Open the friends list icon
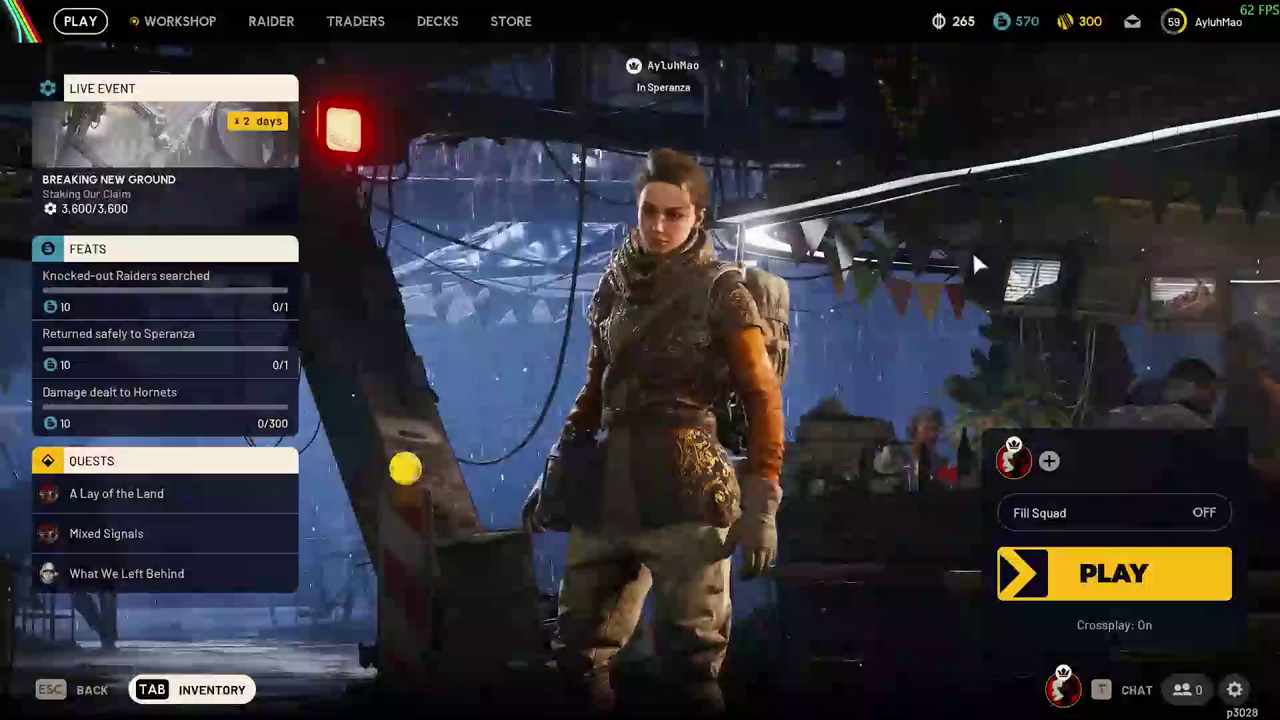This screenshot has width=1280, height=720. 1182,690
